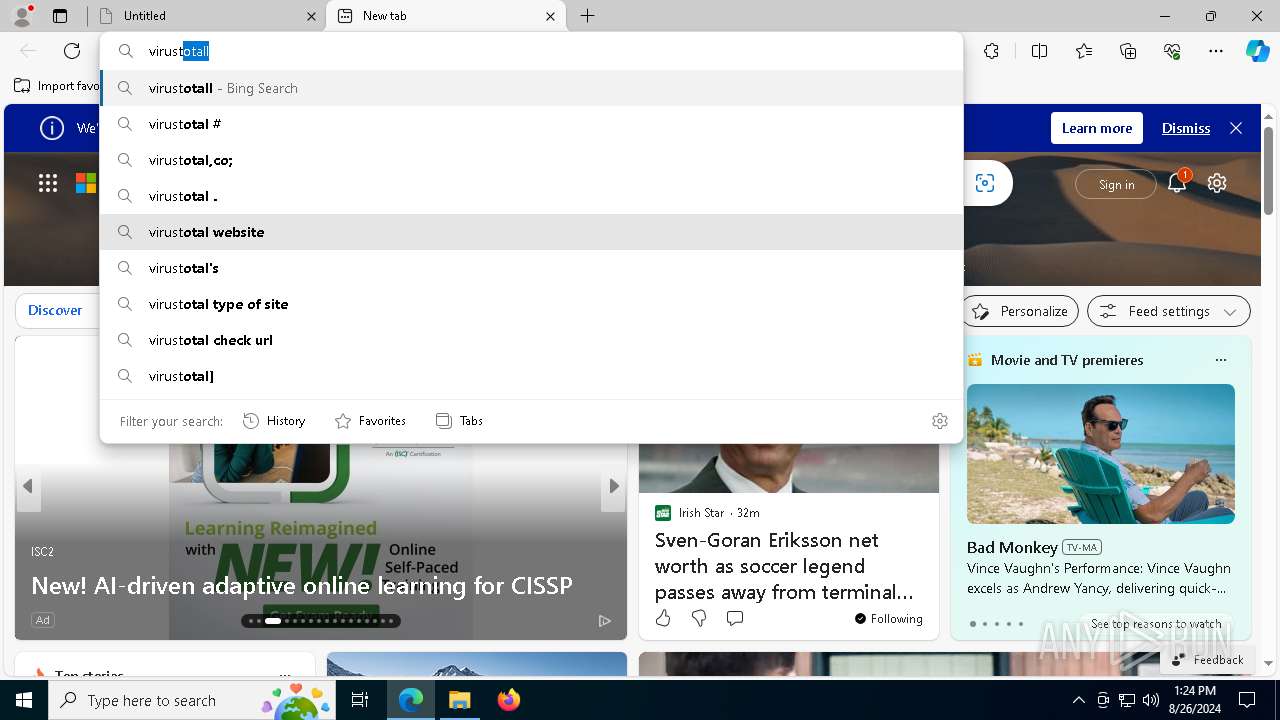Click the address bar text field
Image resolution: width=1280 pixels, height=720 pixels.
(x=532, y=51)
